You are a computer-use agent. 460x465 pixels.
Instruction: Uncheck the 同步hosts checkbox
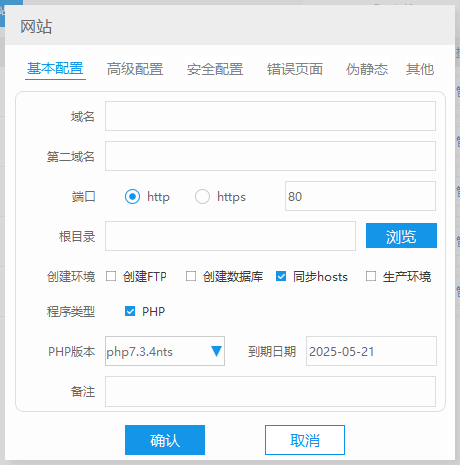[281, 276]
